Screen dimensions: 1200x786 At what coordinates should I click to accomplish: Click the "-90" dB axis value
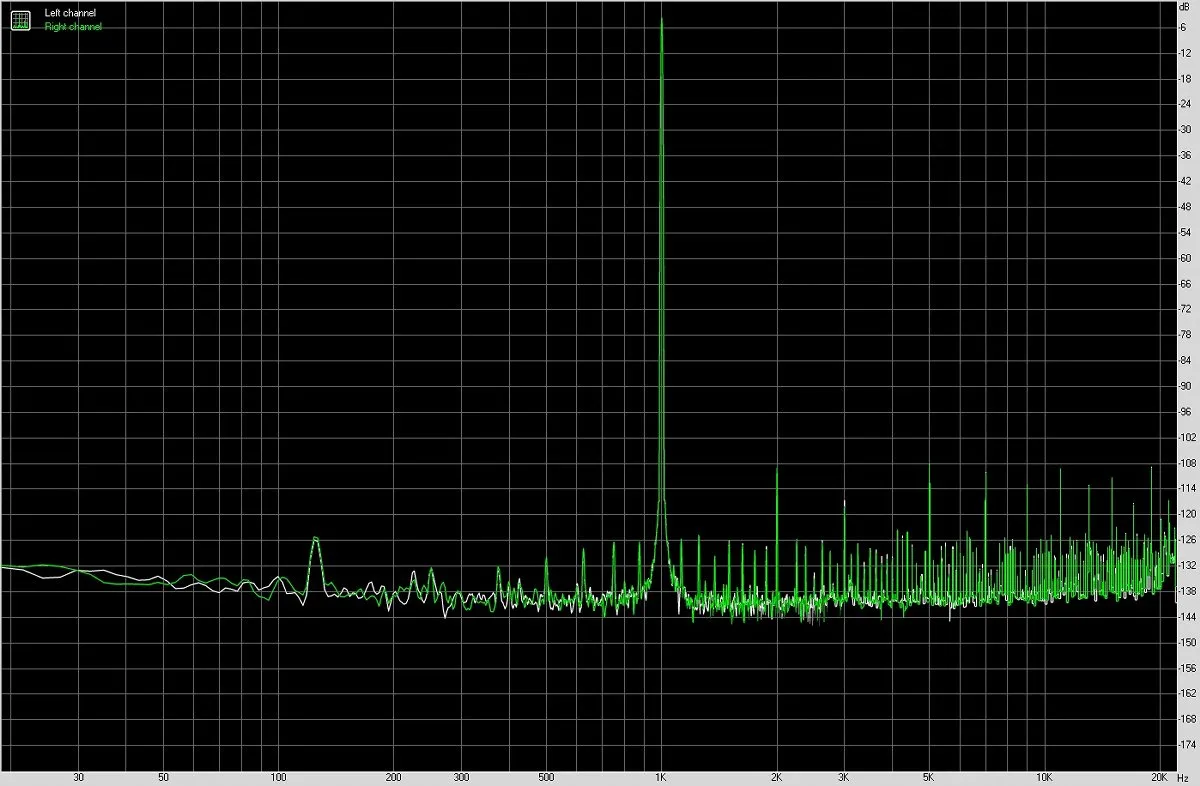1185,386
